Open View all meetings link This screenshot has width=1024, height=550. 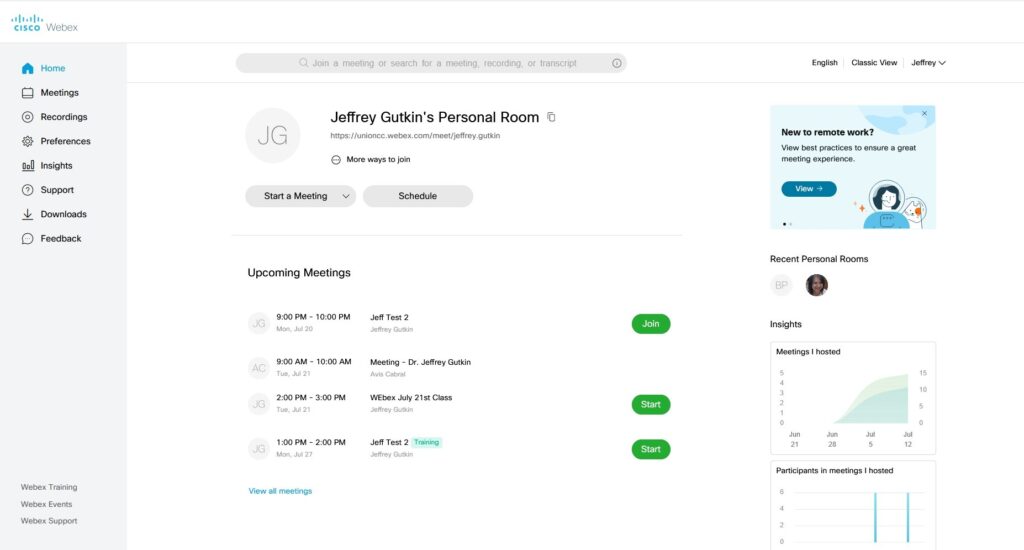click(280, 491)
